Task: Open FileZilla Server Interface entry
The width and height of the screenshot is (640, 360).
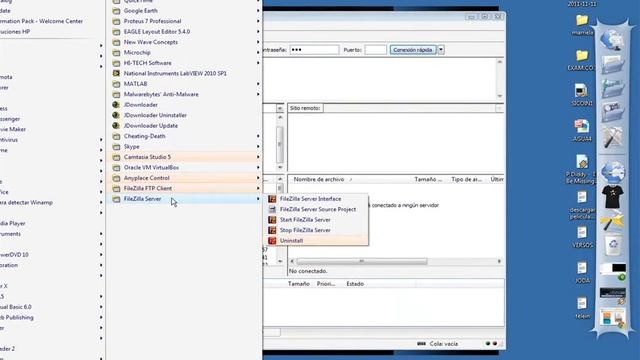Action: (310, 199)
